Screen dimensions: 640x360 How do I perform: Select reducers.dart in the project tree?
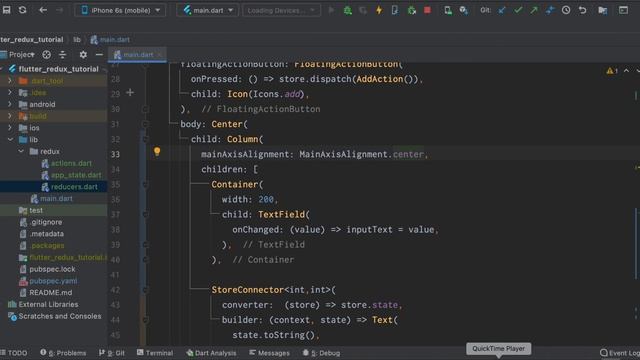pos(69,187)
